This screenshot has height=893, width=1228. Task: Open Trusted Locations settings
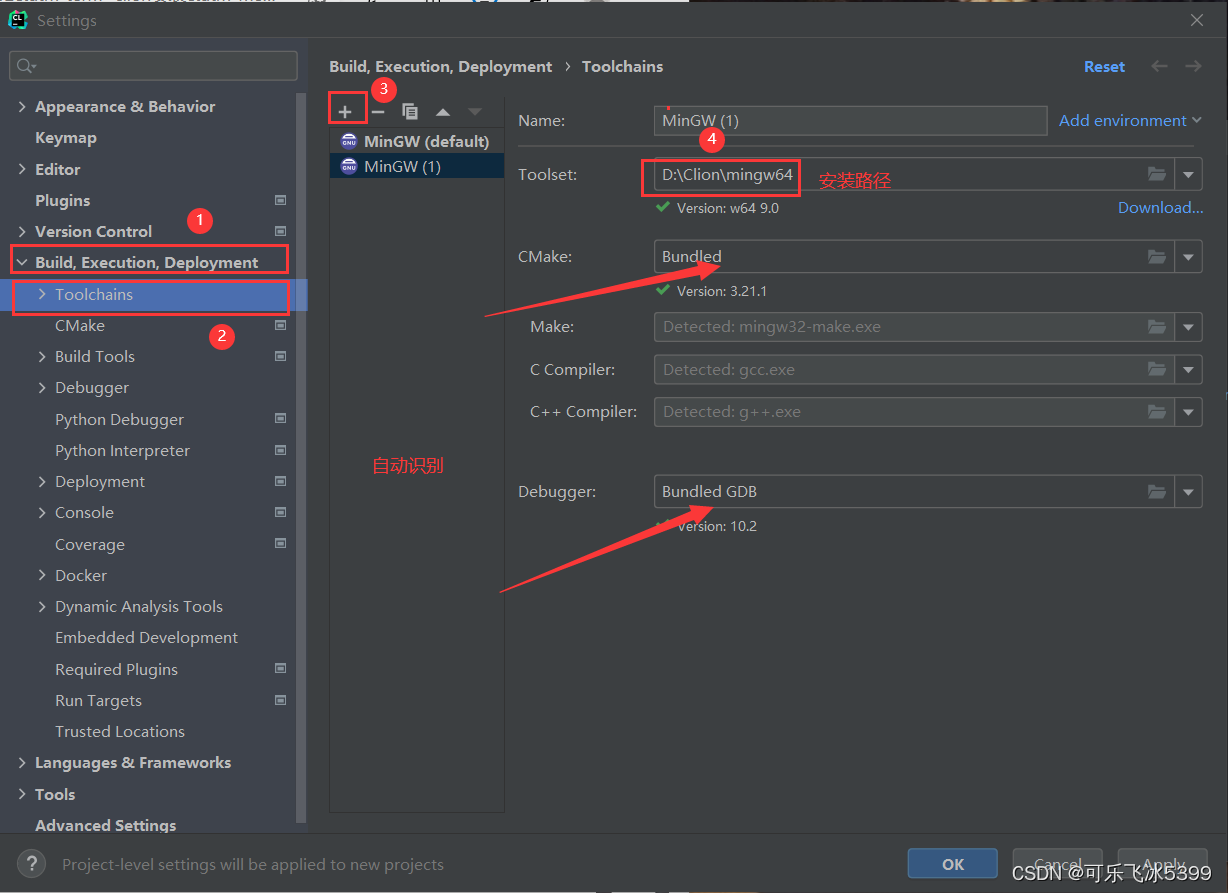pos(120,731)
